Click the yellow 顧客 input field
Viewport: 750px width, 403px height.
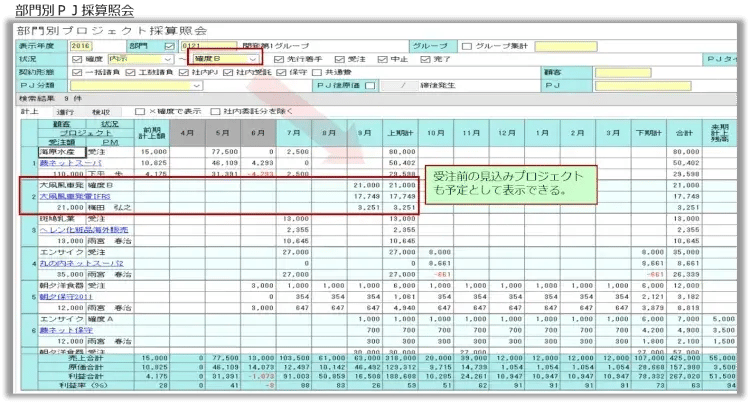coord(620,72)
